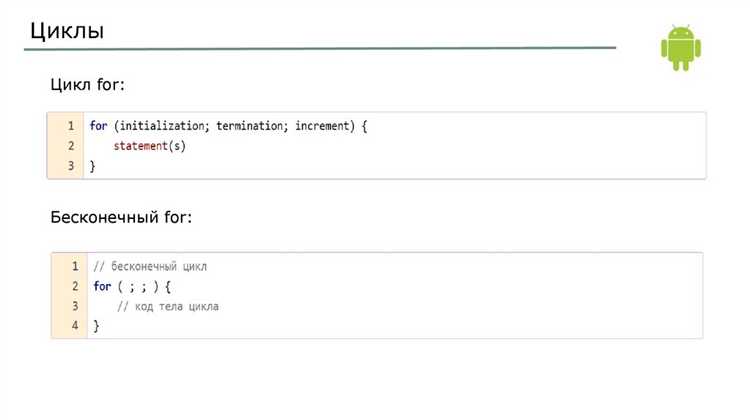Viewport: 750px width, 420px height.
Task: Click line number 4 in the infinite loop block
Action: [75, 326]
